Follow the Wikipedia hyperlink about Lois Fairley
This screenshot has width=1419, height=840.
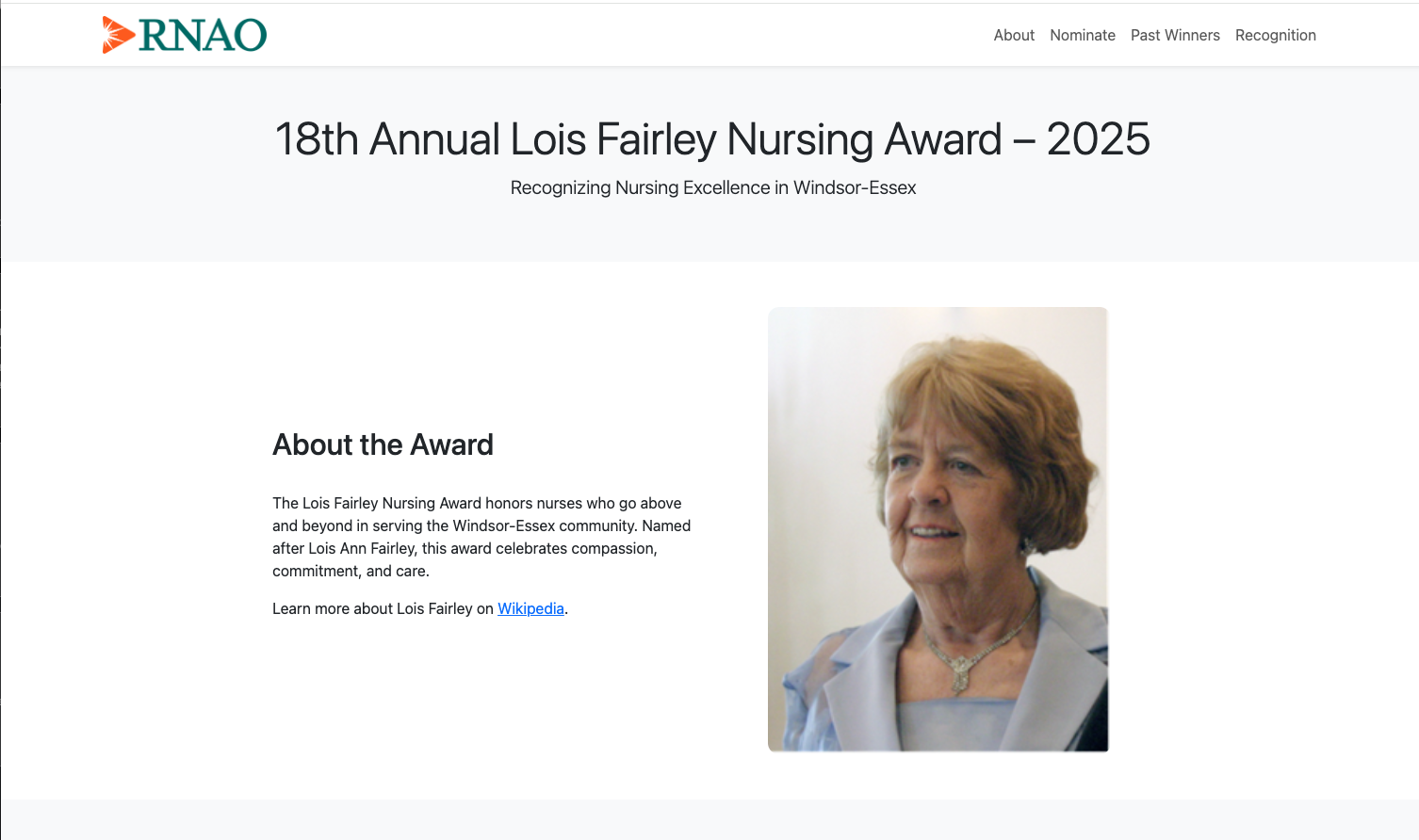[530, 608]
